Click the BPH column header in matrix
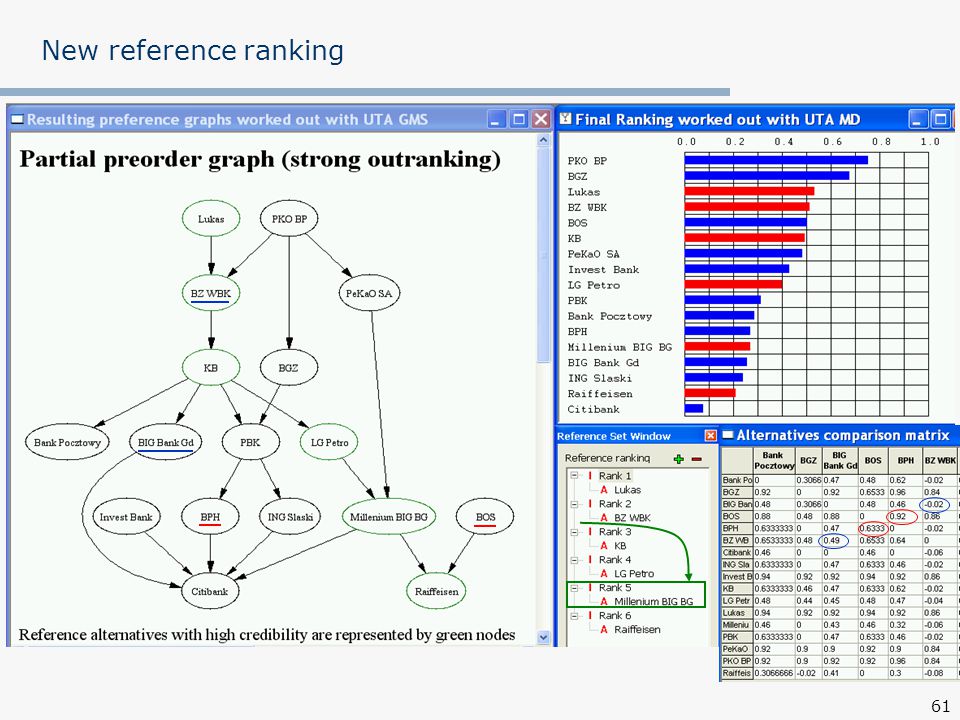Viewport: 960px width, 720px height. (906, 460)
